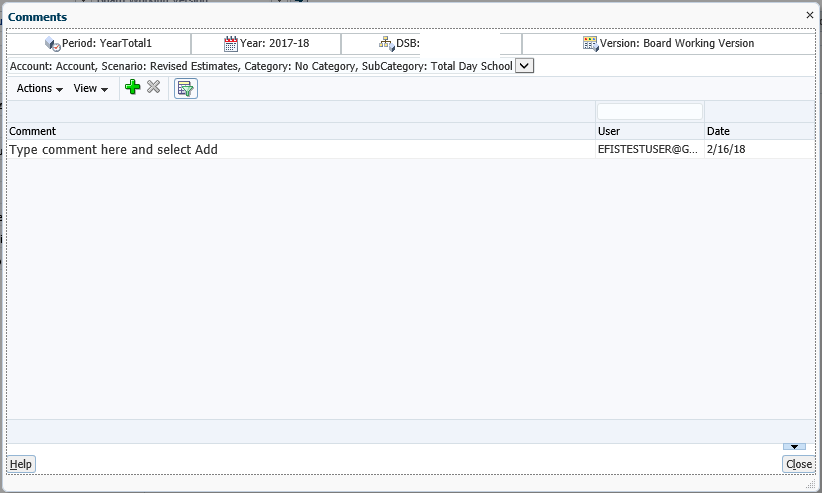
Task: Click the Year calendar icon
Action: (231, 44)
